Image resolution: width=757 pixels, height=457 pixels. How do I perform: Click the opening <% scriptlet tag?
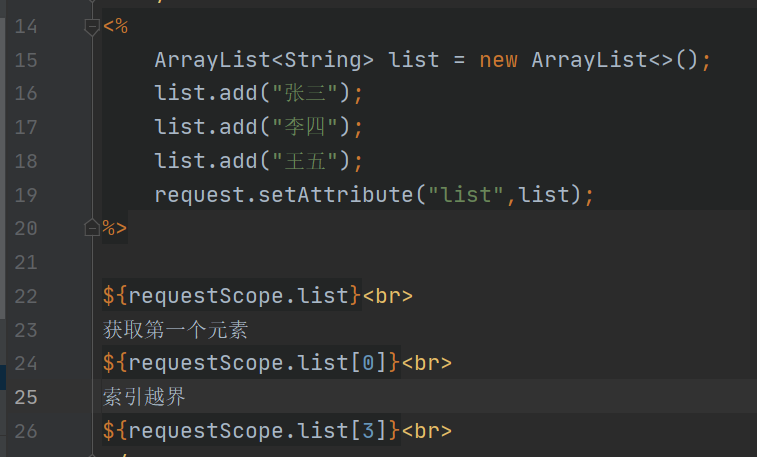pos(115,27)
